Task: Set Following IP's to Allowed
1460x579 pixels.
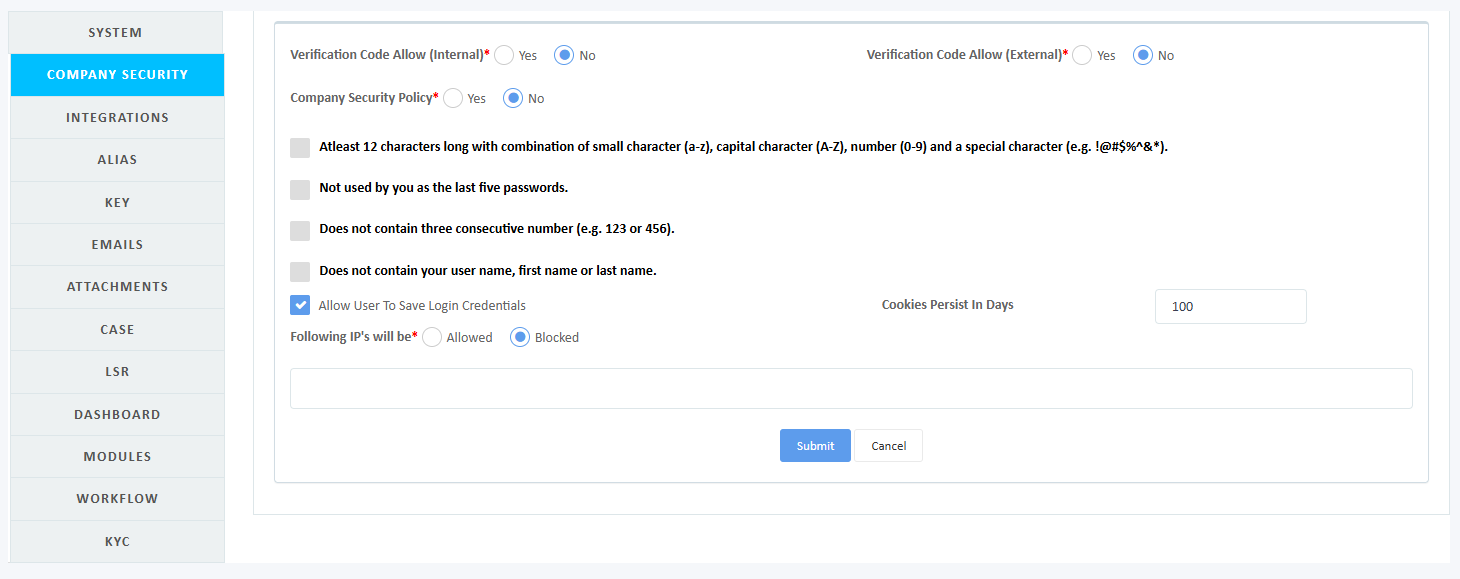Action: tap(432, 337)
